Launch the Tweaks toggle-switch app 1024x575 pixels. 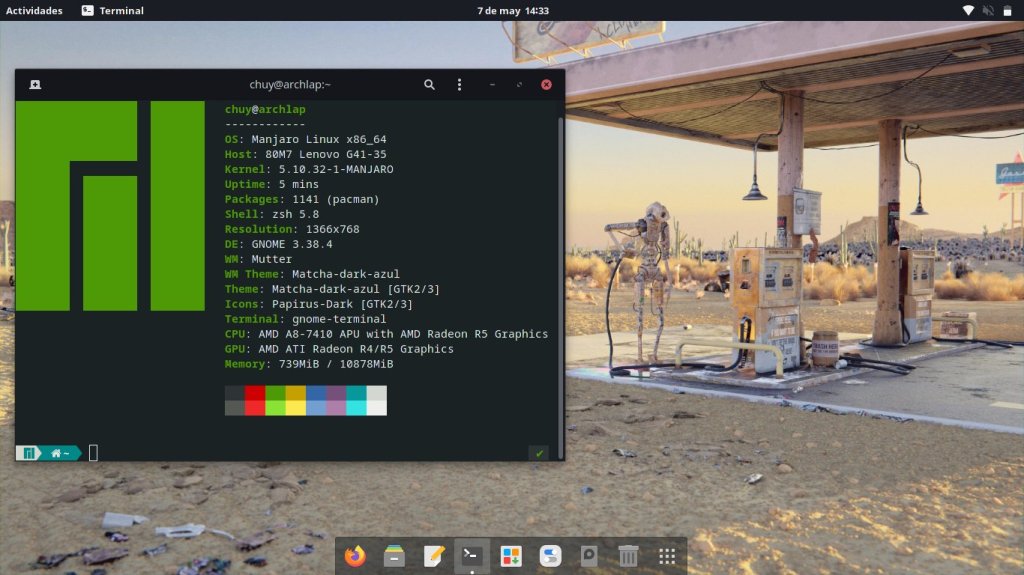pyautogui.click(x=550, y=556)
